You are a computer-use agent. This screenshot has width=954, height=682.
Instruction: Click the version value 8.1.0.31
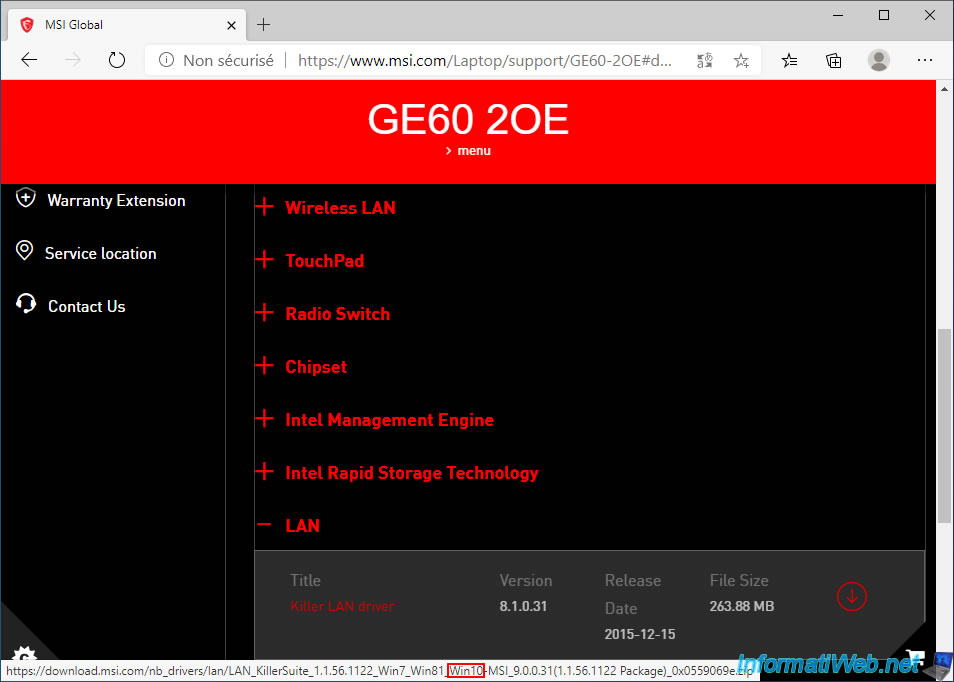pyautogui.click(x=523, y=606)
